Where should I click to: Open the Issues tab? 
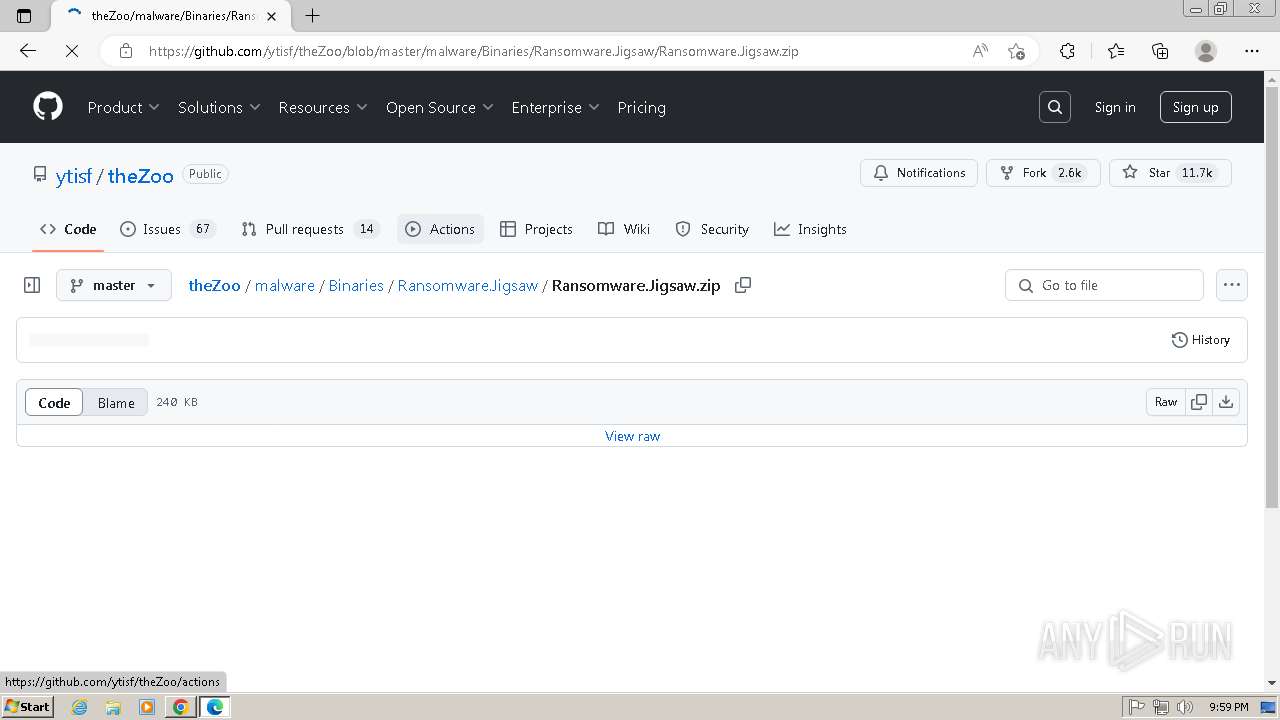point(167,229)
